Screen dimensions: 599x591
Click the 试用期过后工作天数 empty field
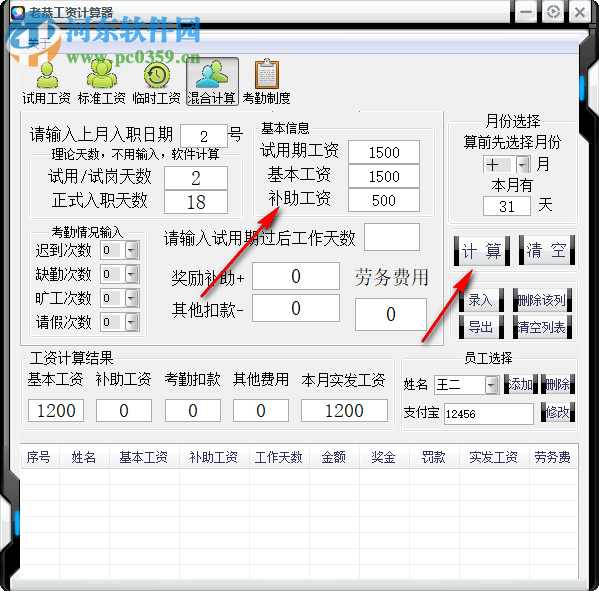[x=392, y=237]
